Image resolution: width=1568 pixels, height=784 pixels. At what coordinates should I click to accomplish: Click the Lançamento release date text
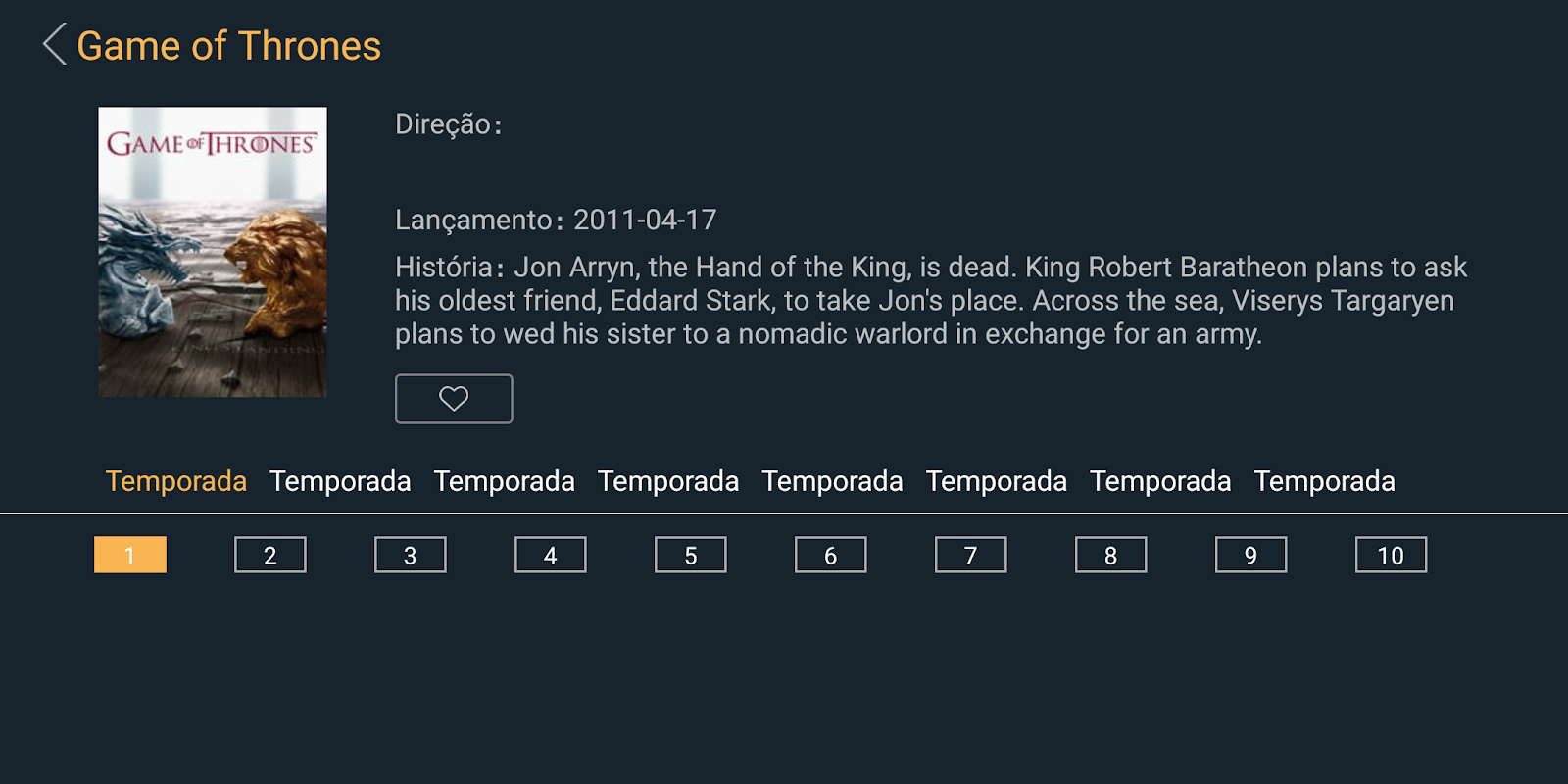click(x=556, y=220)
